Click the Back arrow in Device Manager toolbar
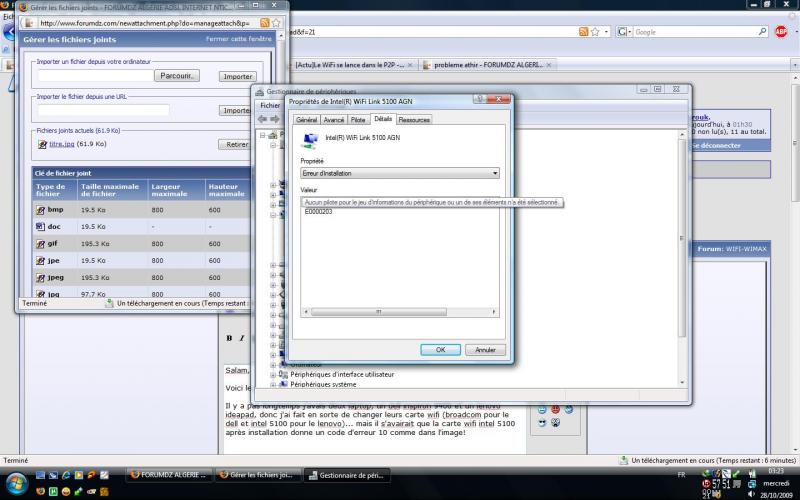800x500 pixels. [262, 119]
